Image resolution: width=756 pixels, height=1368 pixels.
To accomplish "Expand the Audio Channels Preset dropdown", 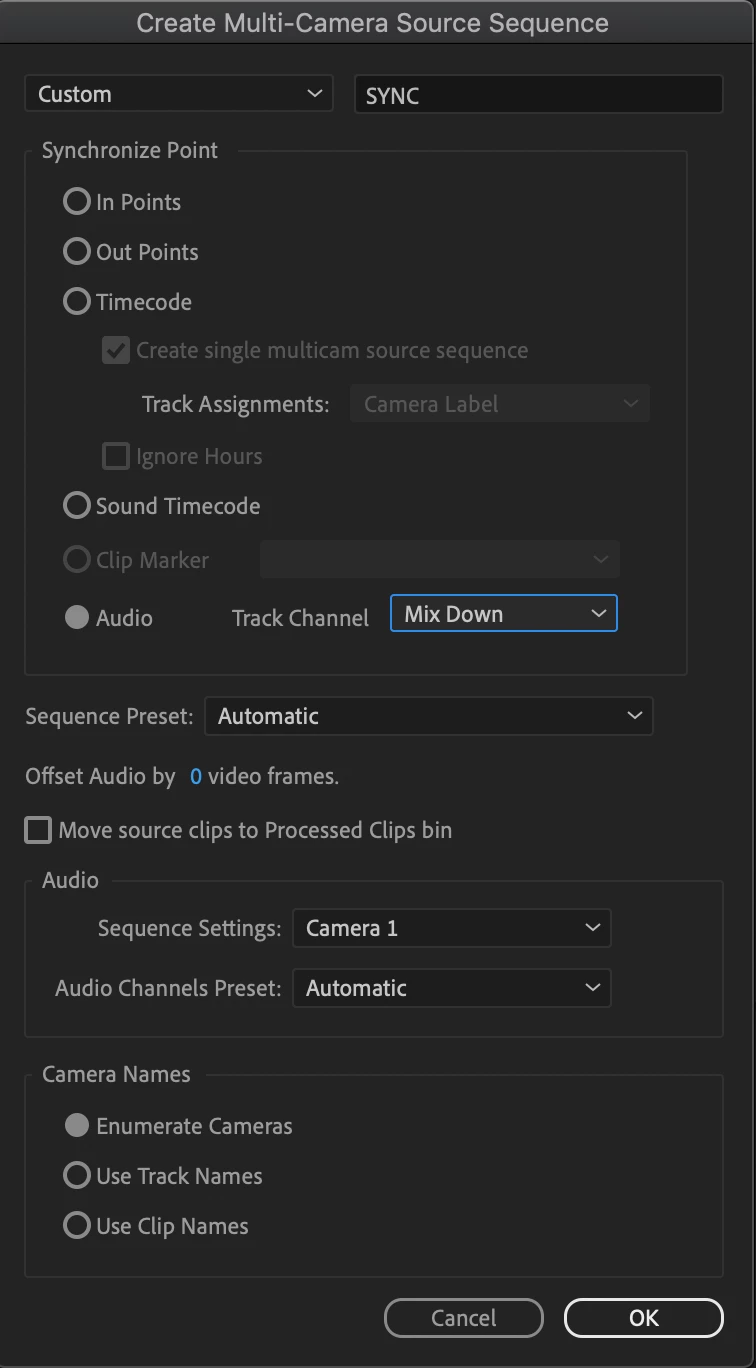I will [x=451, y=988].
